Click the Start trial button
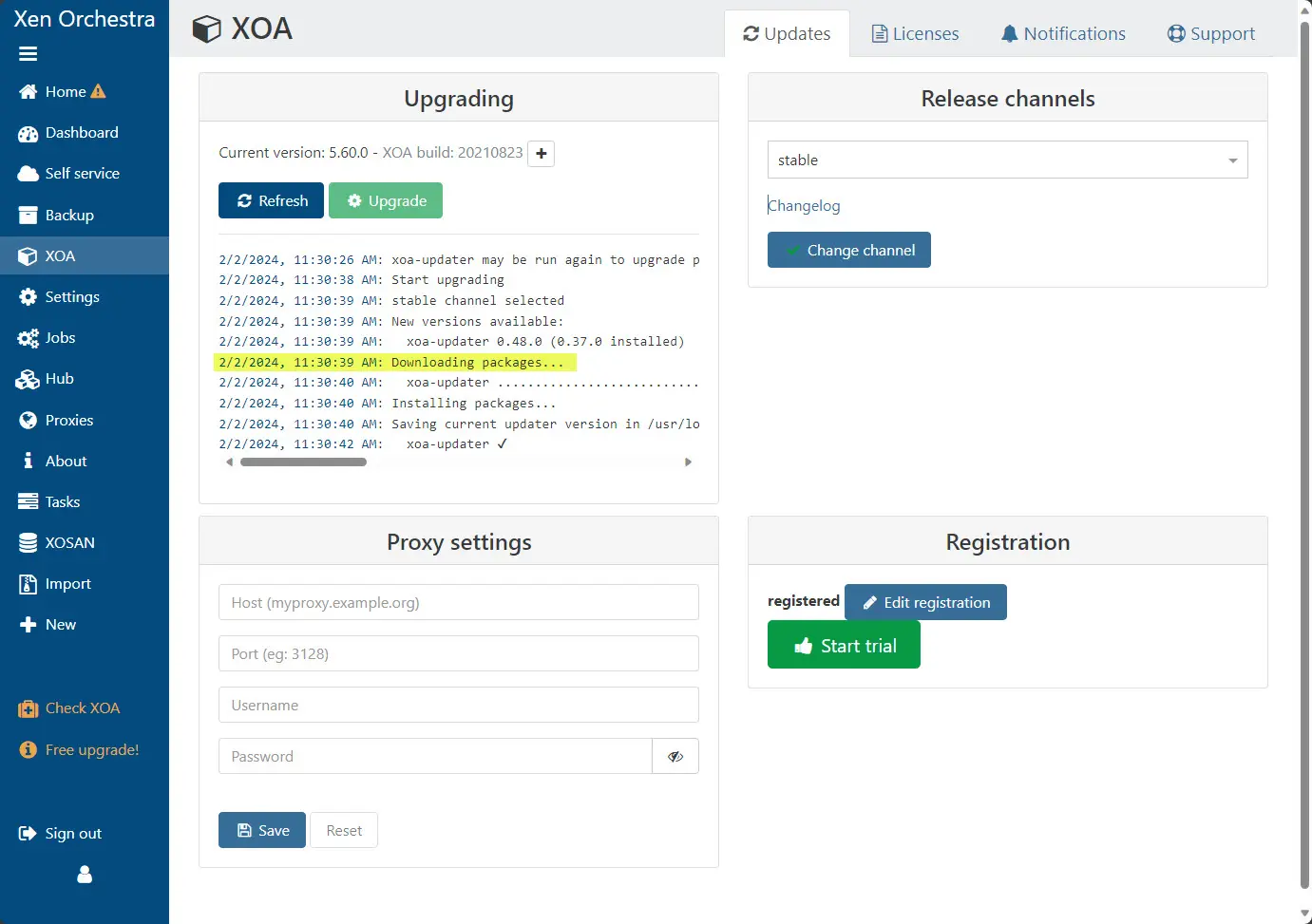The height and width of the screenshot is (924, 1312). pyautogui.click(x=844, y=646)
